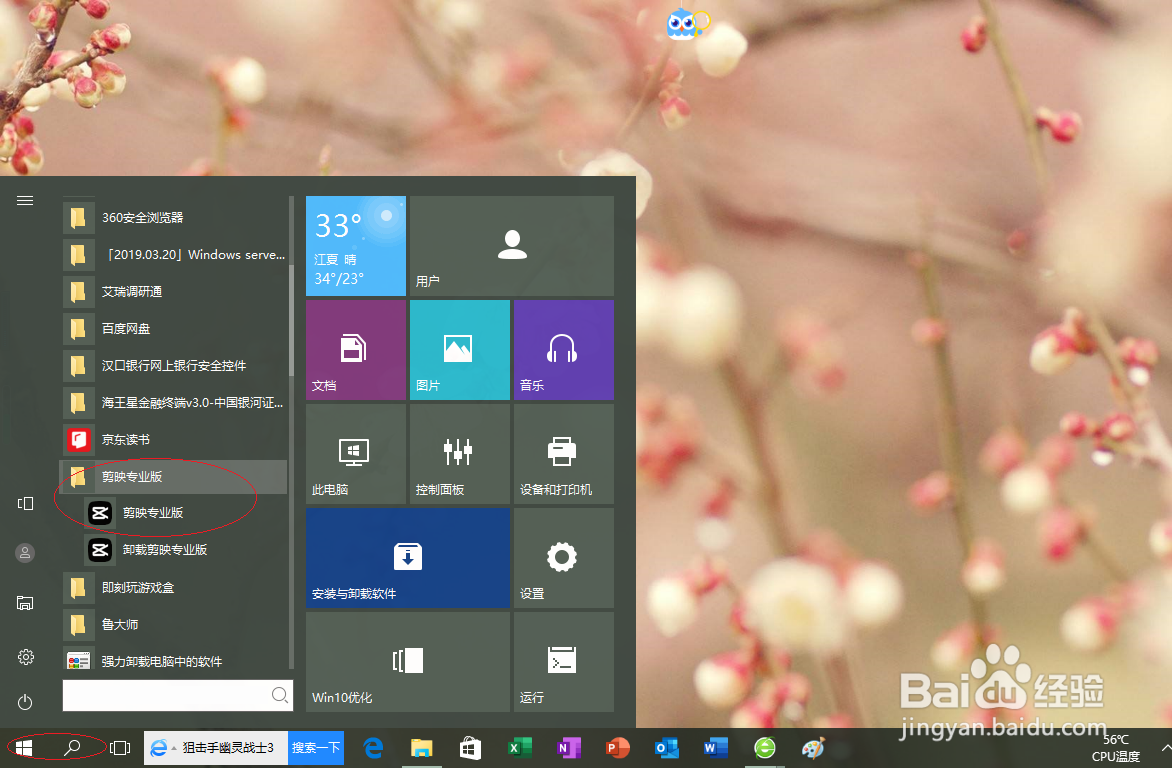Open the 文档 tile
Image resolution: width=1172 pixels, height=768 pixels.
356,350
